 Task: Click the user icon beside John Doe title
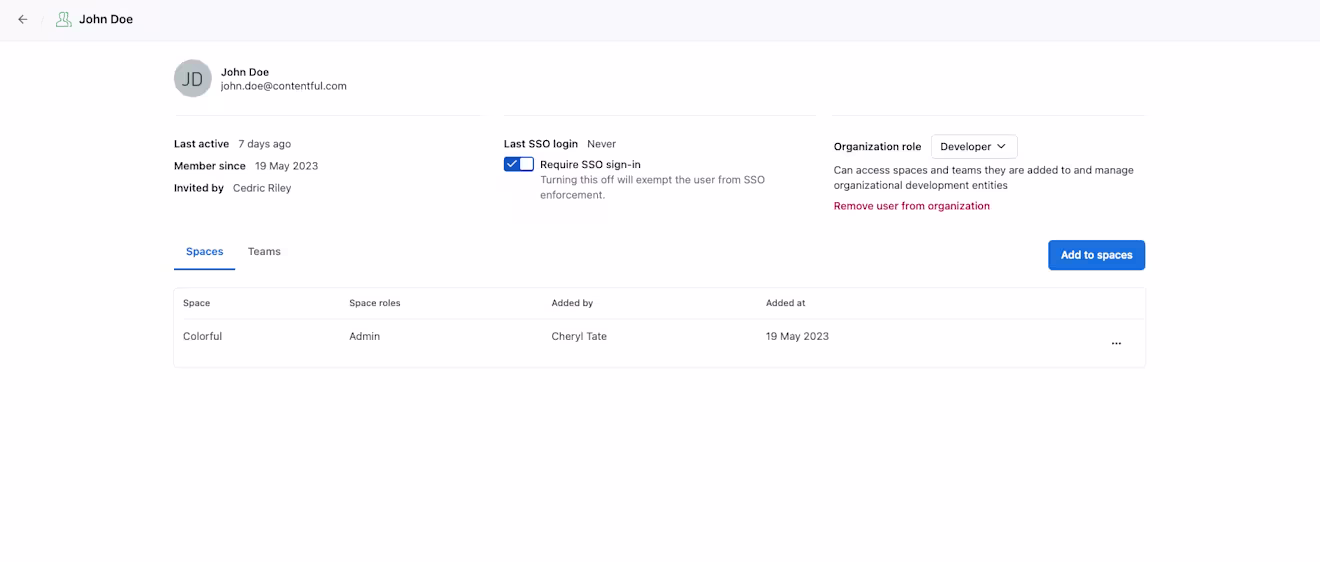tap(63, 19)
